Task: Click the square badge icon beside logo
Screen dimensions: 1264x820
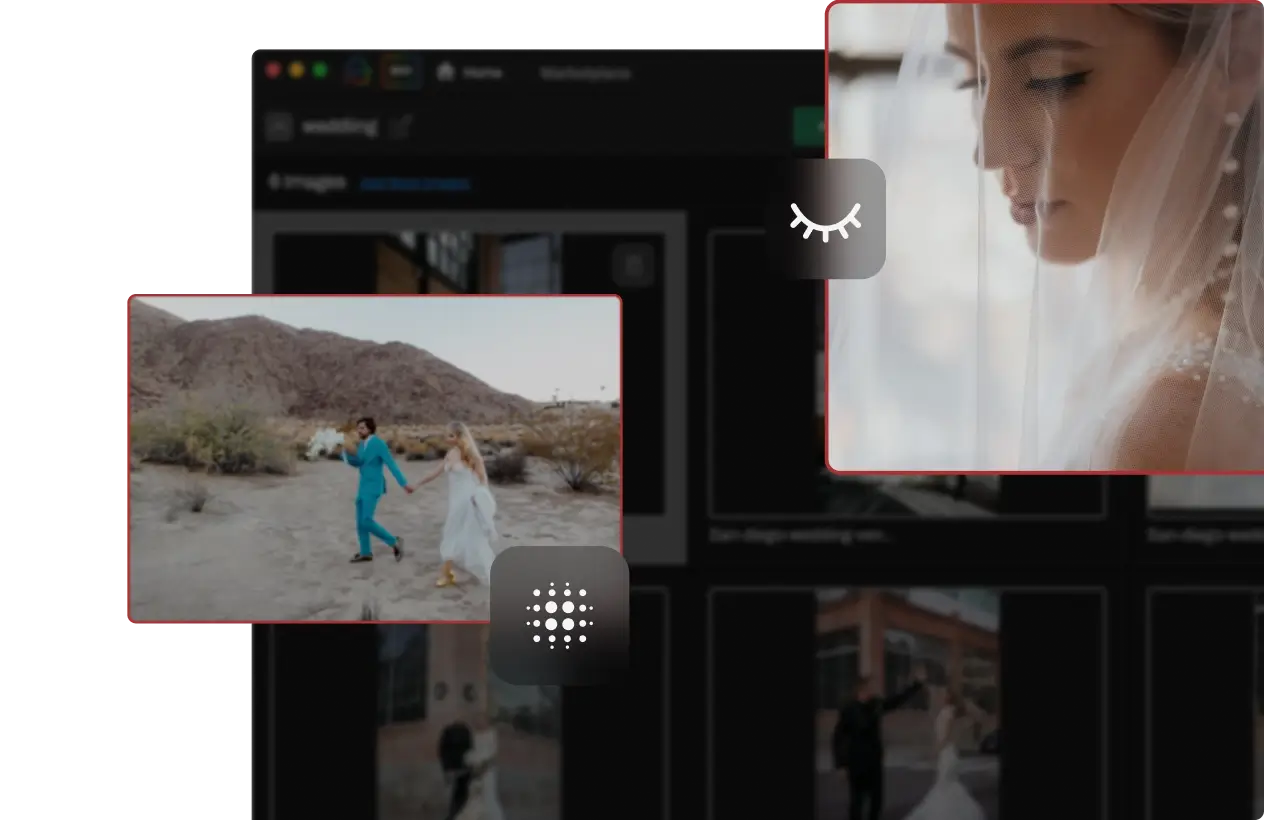Action: point(400,71)
